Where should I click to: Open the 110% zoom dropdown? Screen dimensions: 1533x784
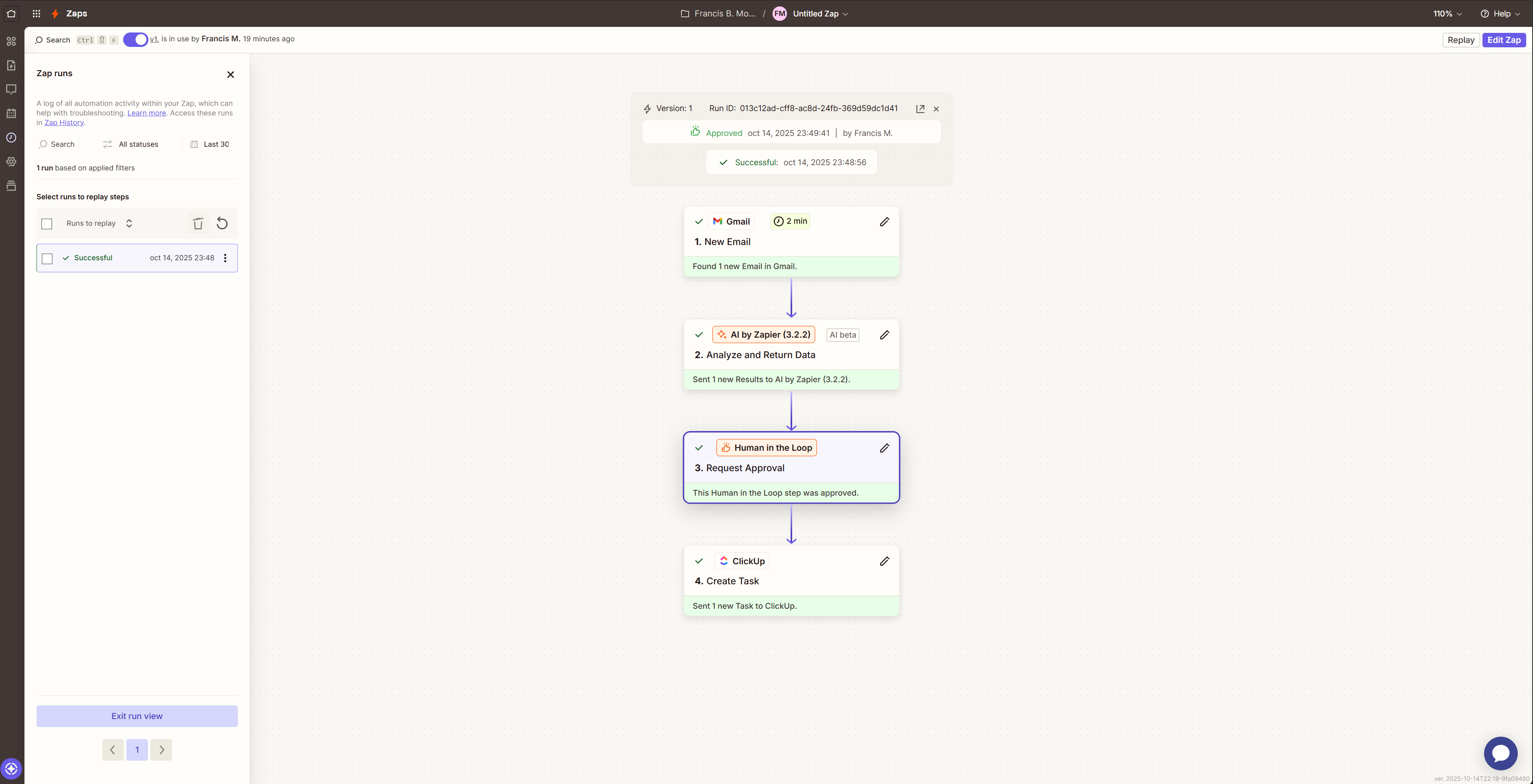1447,13
